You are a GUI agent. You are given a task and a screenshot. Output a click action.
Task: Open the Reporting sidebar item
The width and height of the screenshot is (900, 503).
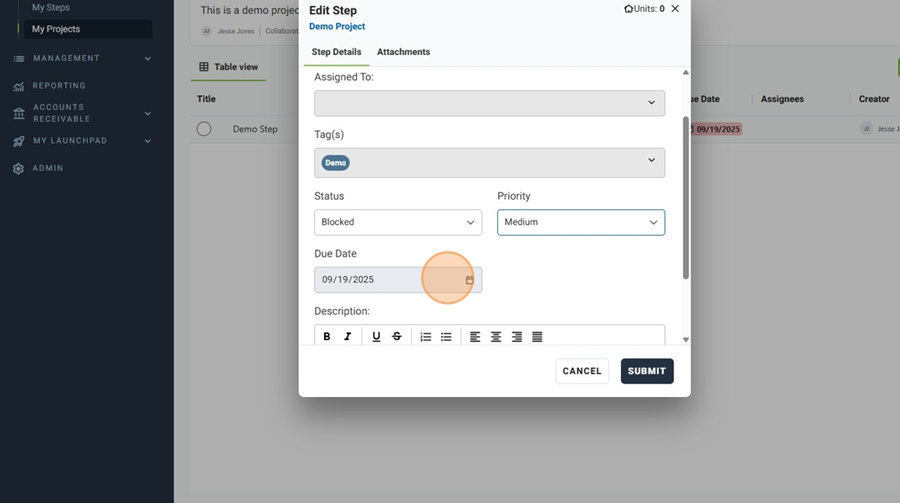[59, 86]
